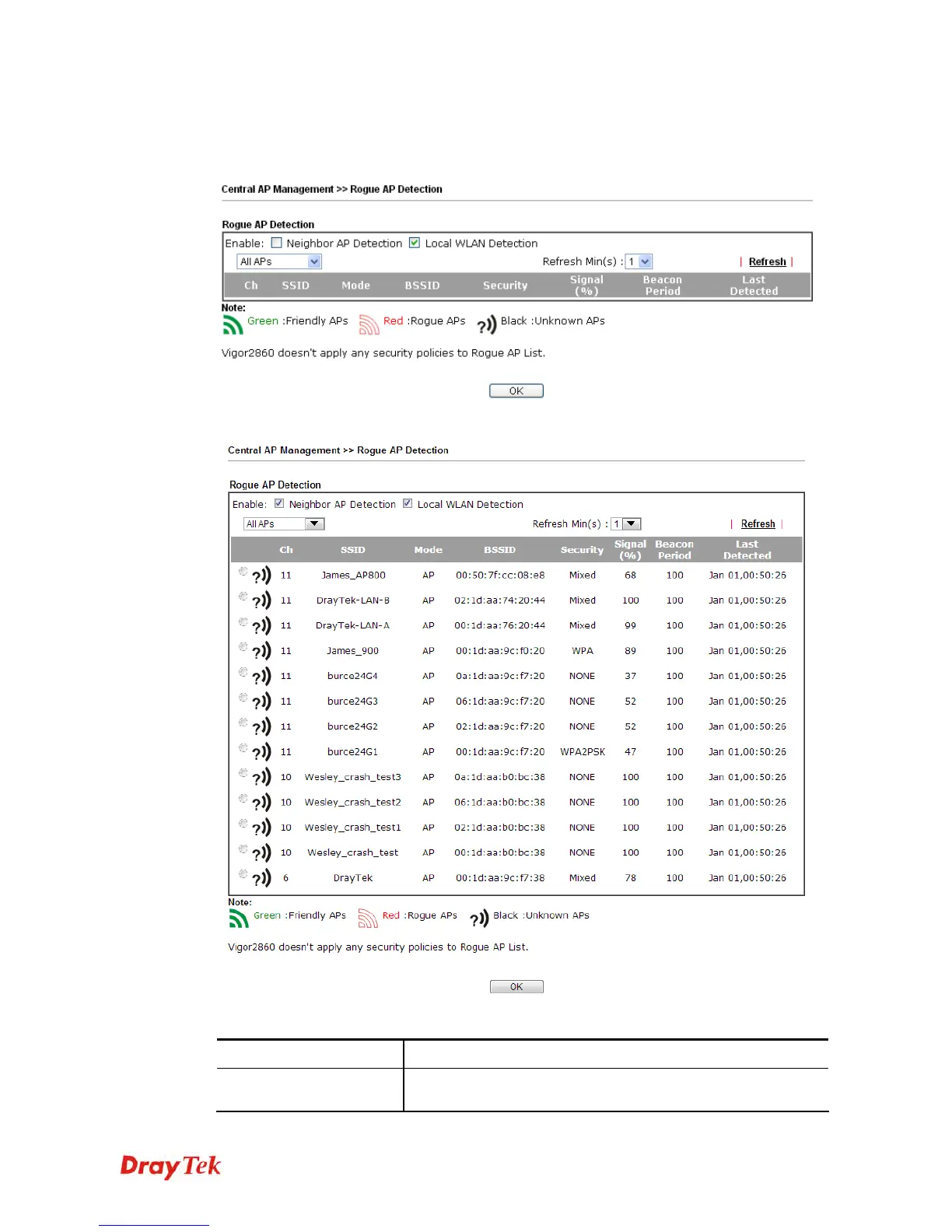This screenshot has height=1232, width=952.
Task: Click WPA2PSK security value
Action: pyautogui.click(x=583, y=752)
